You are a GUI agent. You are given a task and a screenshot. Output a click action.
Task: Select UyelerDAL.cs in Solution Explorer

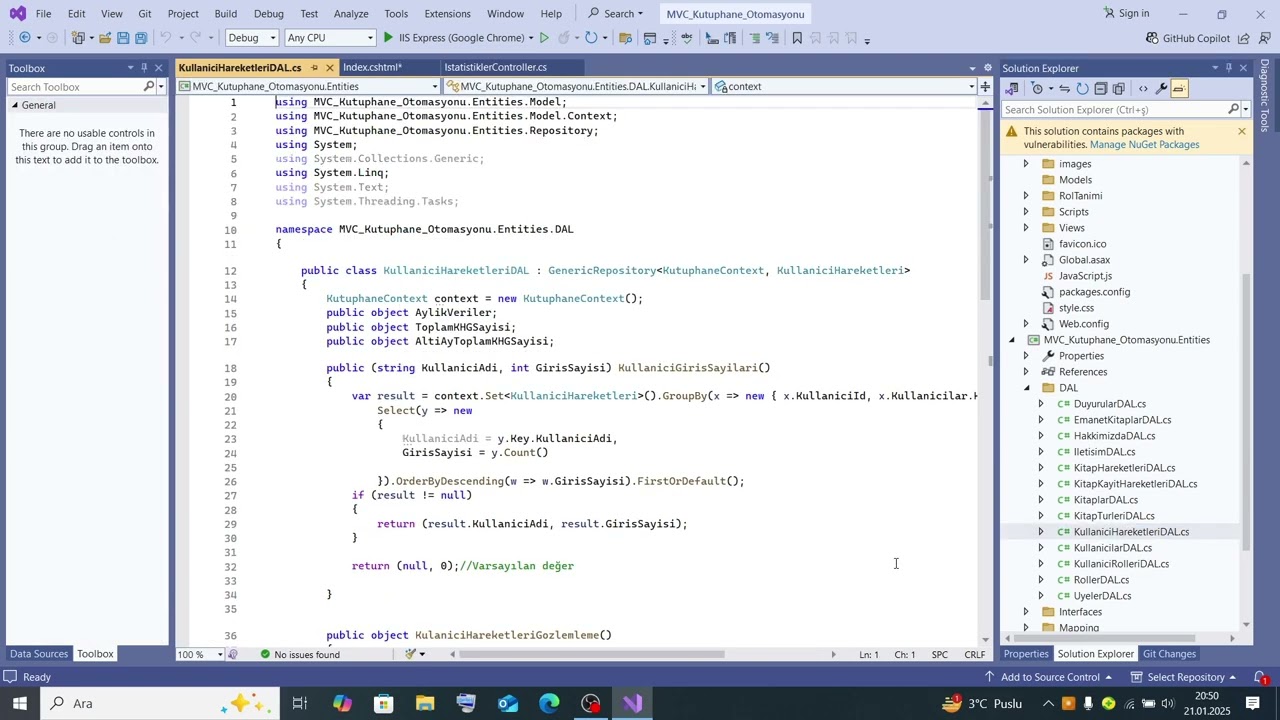(x=1102, y=596)
